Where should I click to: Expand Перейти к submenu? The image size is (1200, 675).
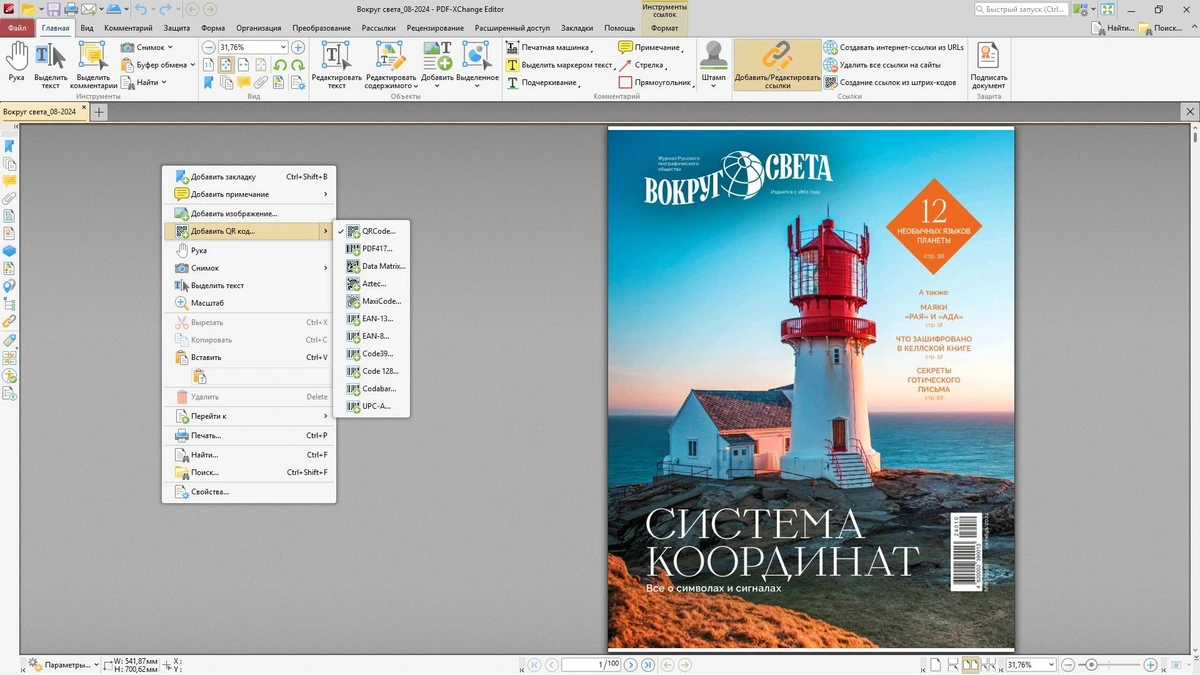coord(249,416)
